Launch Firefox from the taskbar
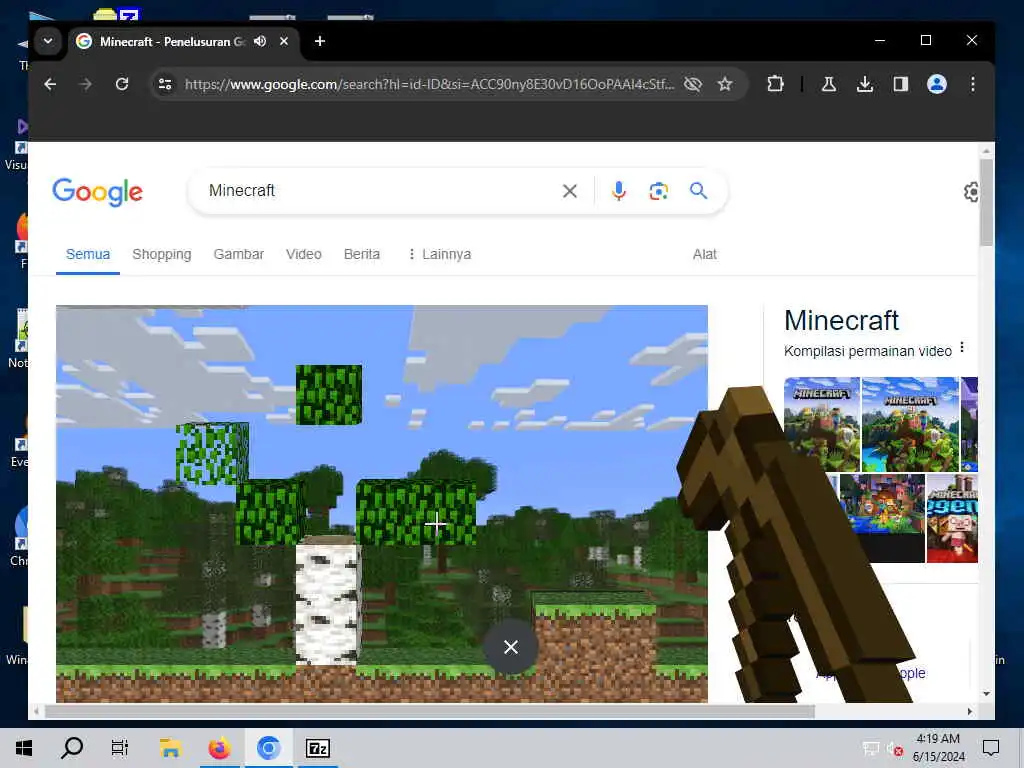The image size is (1024, 768). coord(219,748)
